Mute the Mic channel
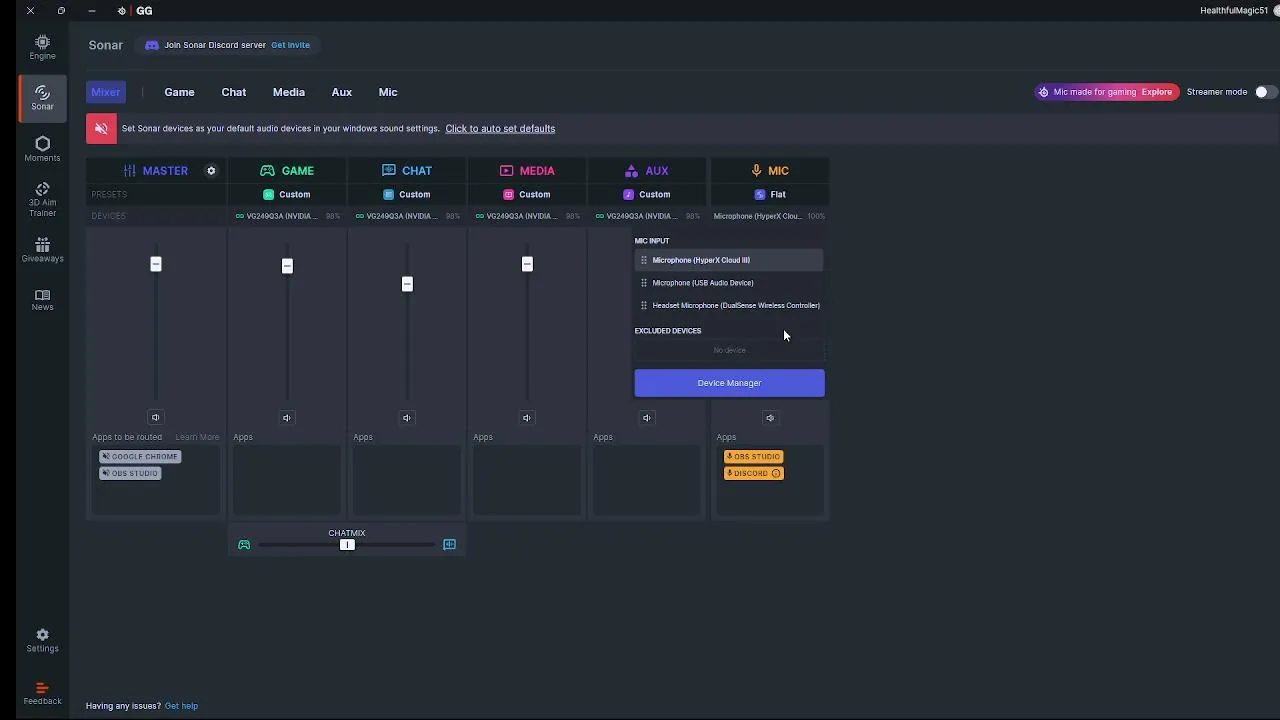The width and height of the screenshot is (1280, 720). point(769,417)
